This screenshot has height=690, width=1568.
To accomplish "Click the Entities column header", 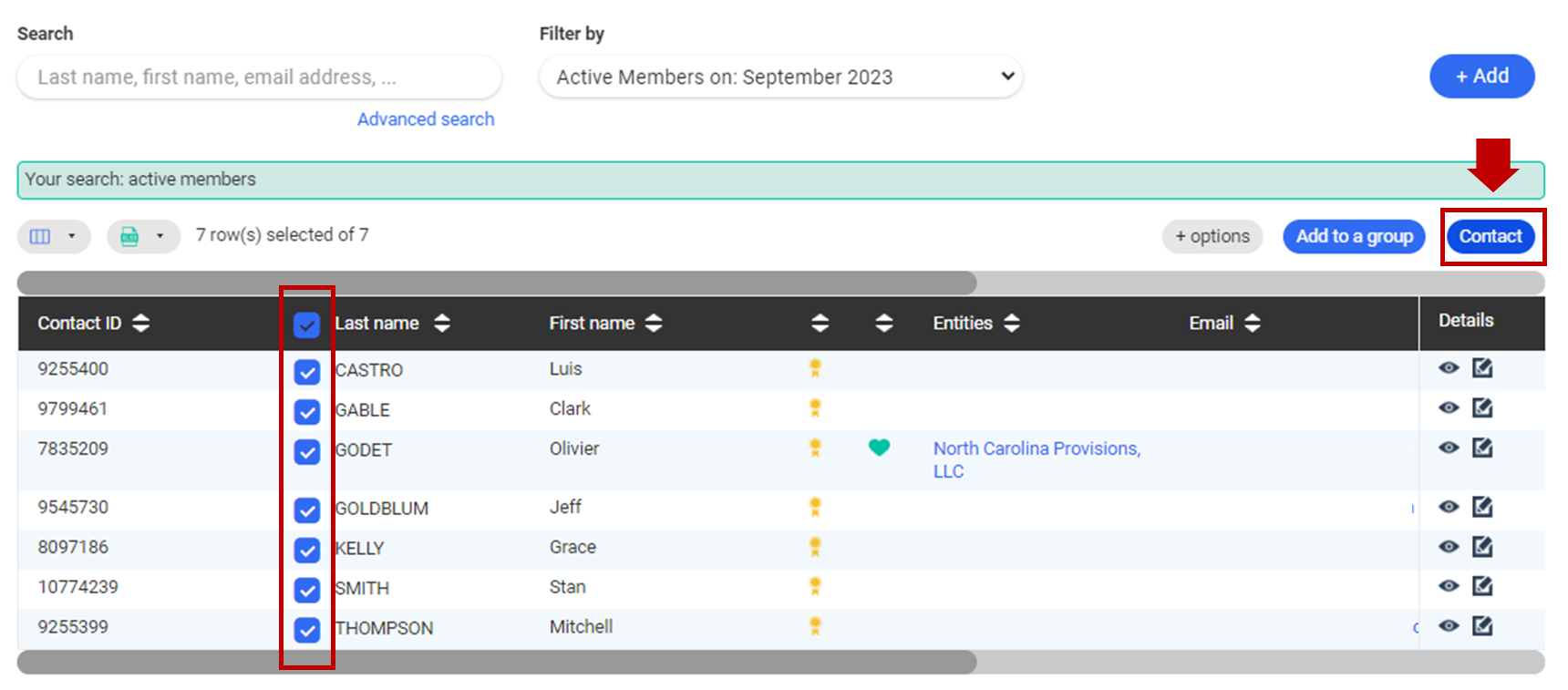I will [962, 323].
